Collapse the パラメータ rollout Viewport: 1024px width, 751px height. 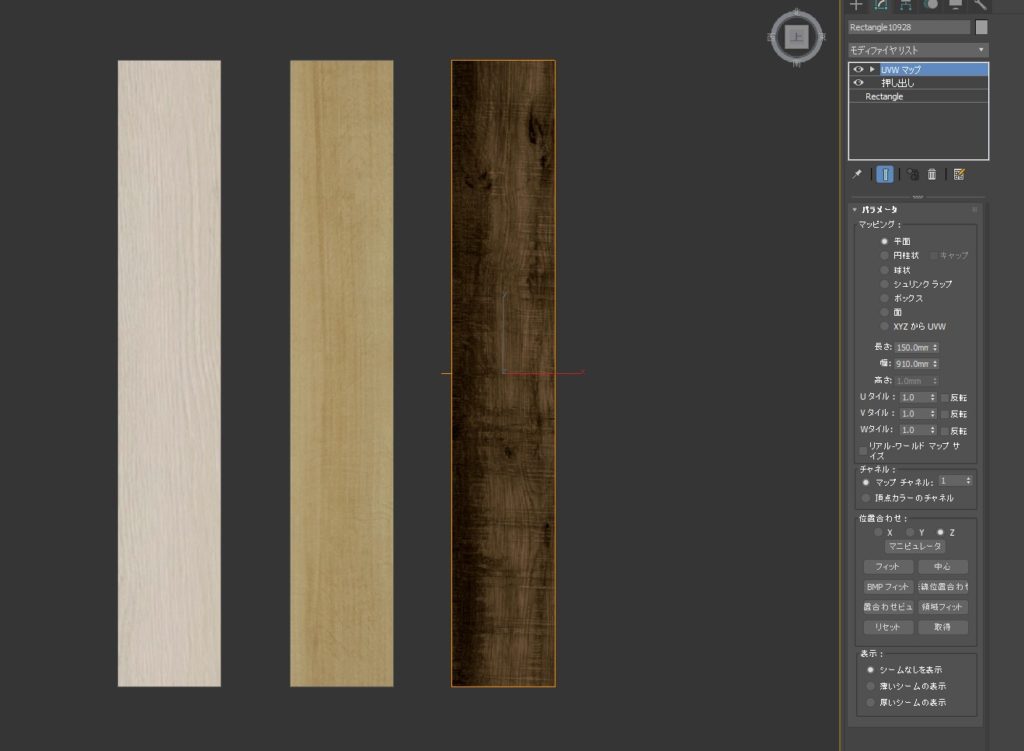(x=855, y=210)
